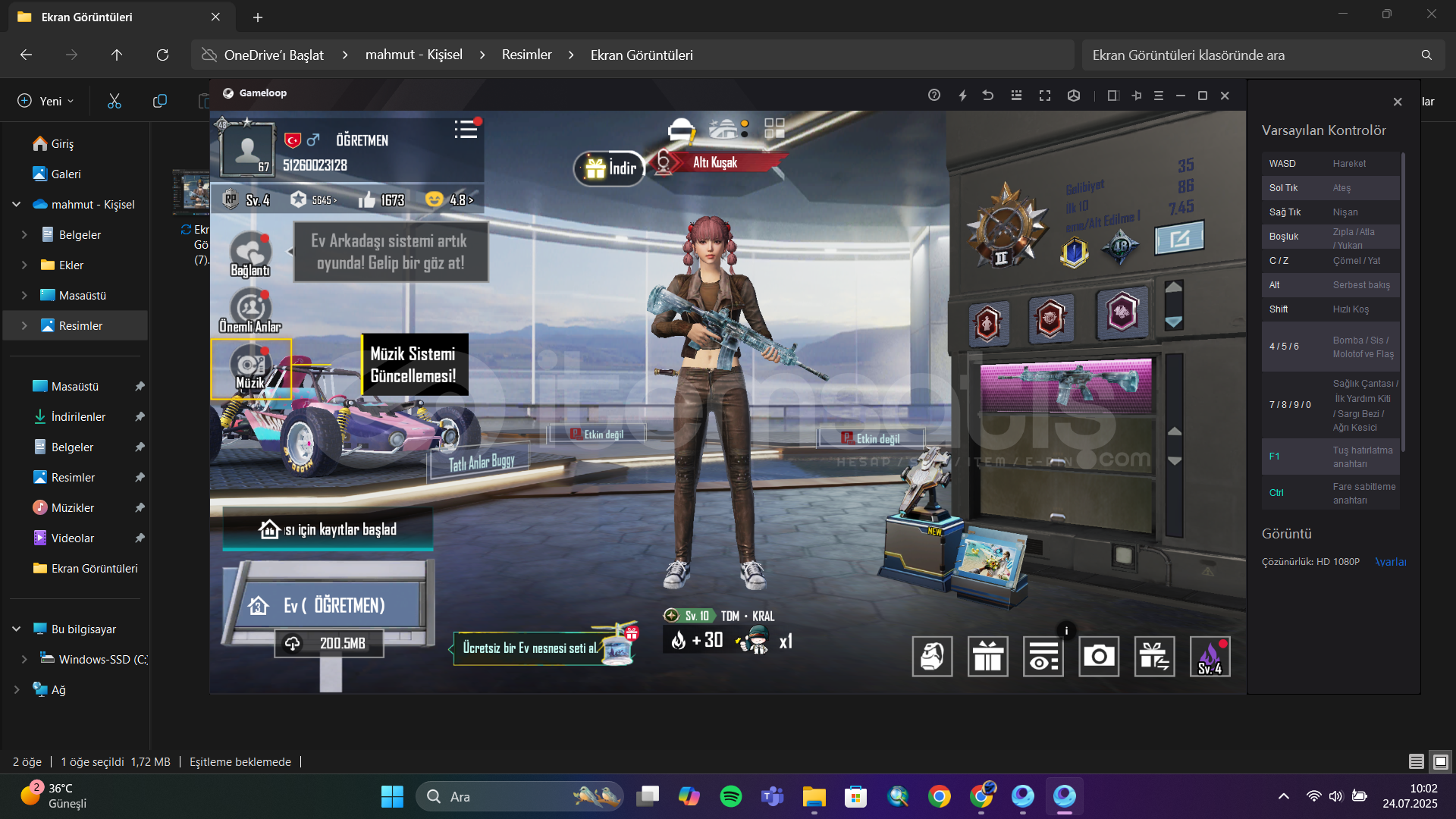Open the Müzik system icon
Image resolution: width=1456 pixels, height=819 pixels.
tap(251, 369)
